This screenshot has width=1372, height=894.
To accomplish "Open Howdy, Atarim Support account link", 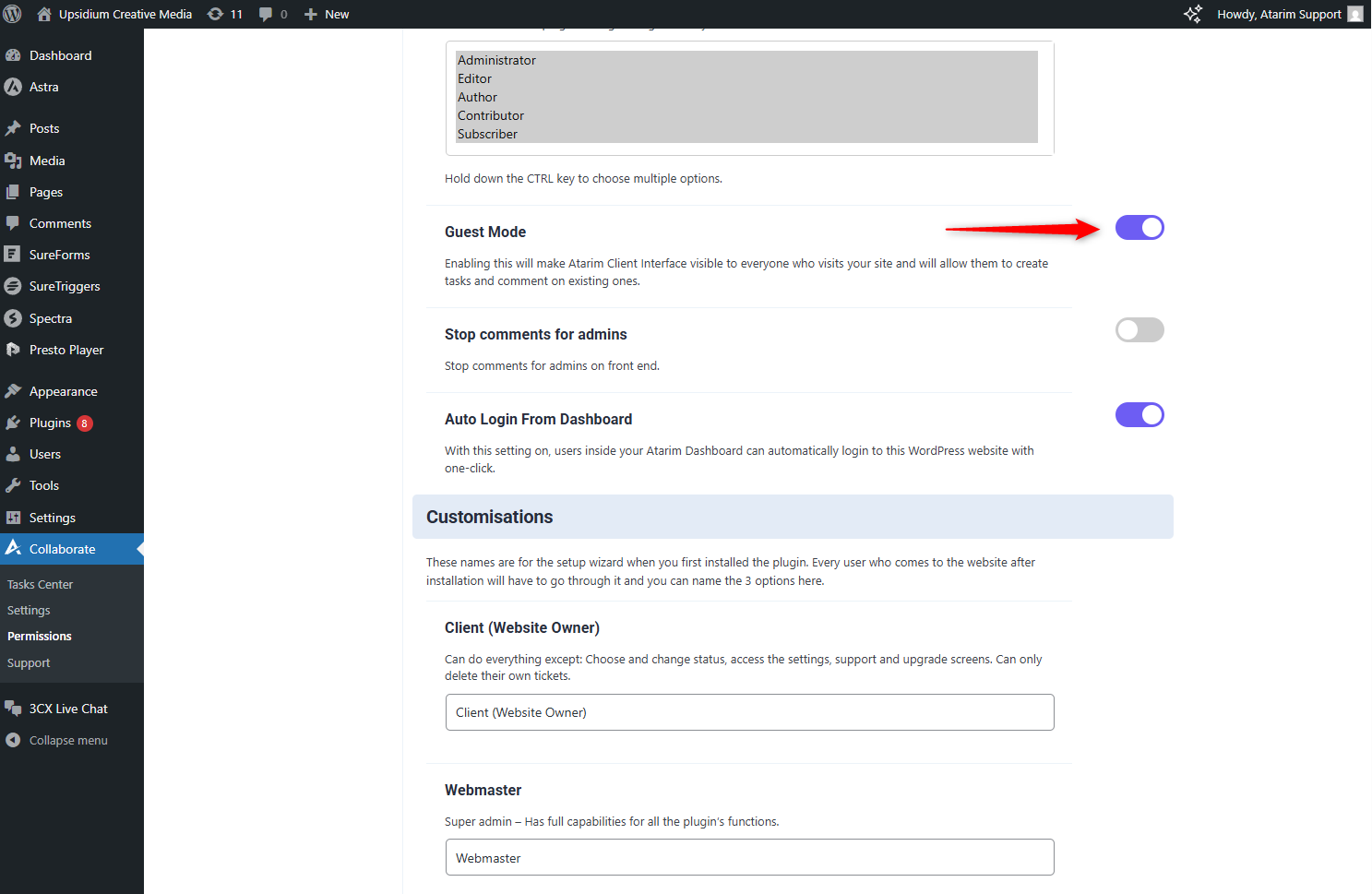I will pos(1279,14).
